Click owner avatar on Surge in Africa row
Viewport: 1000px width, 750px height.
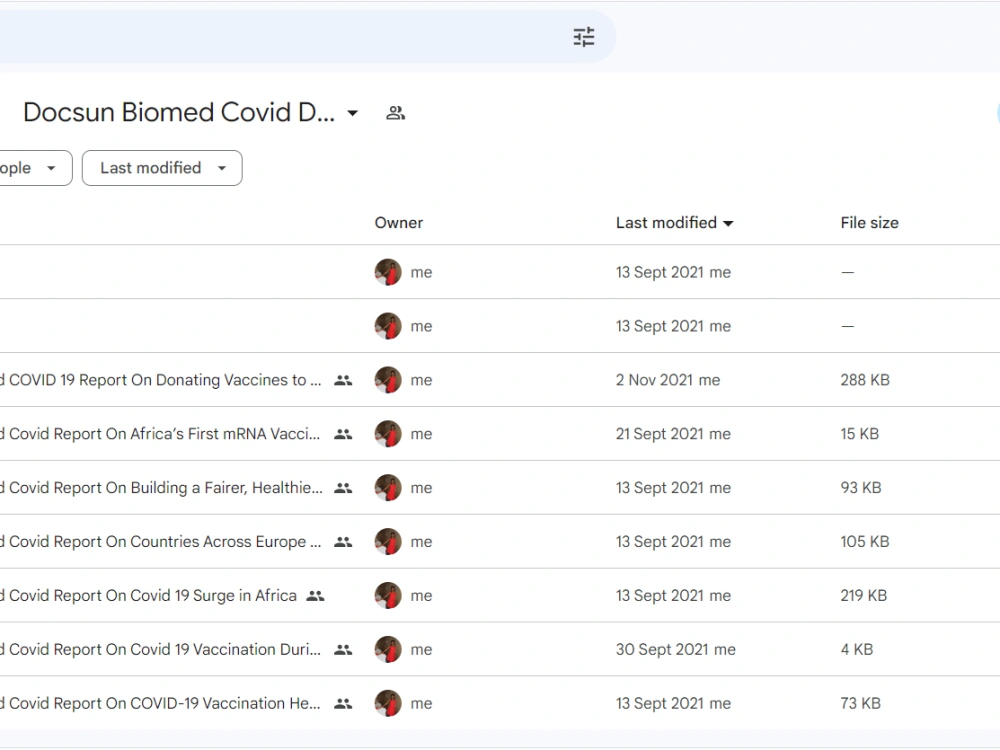[x=388, y=596]
